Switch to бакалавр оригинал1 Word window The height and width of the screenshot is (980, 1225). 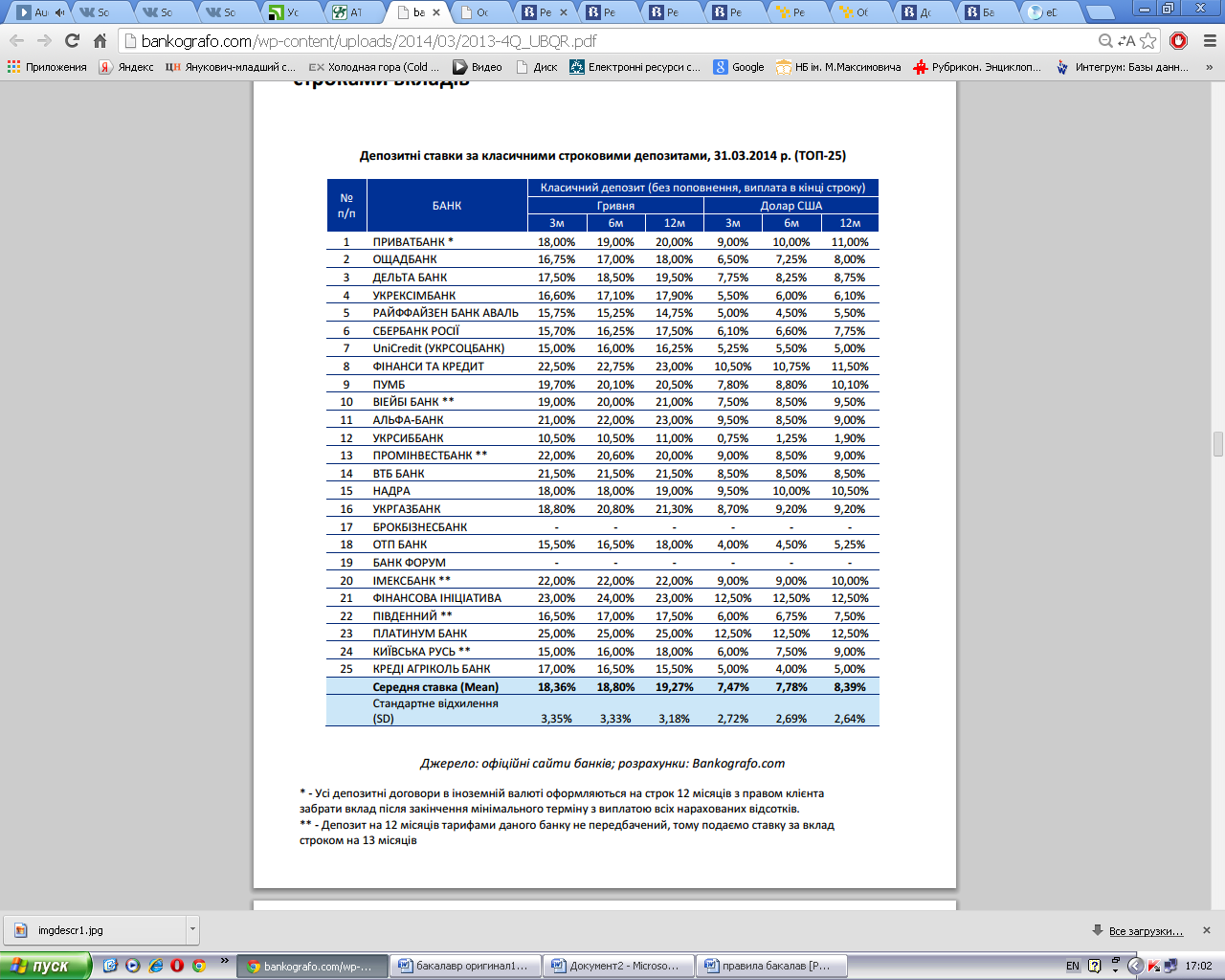pyautogui.click(x=465, y=966)
